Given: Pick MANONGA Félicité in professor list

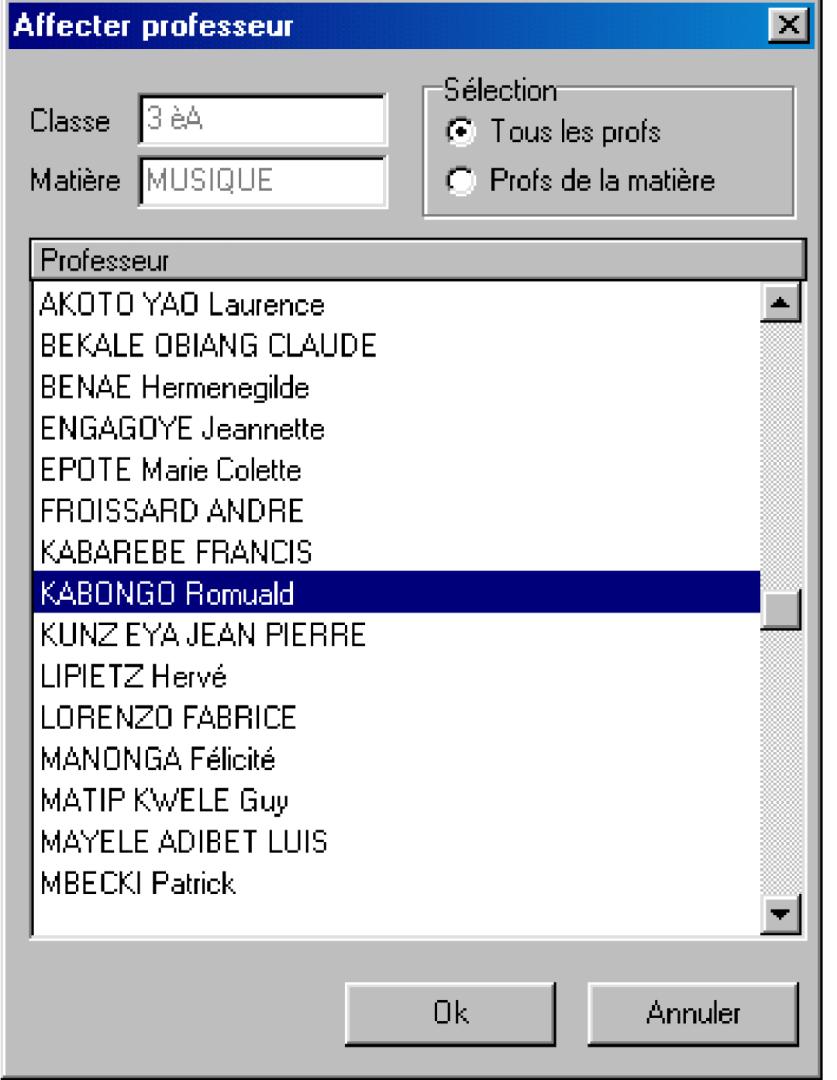Looking at the screenshot, I should (x=158, y=760).
